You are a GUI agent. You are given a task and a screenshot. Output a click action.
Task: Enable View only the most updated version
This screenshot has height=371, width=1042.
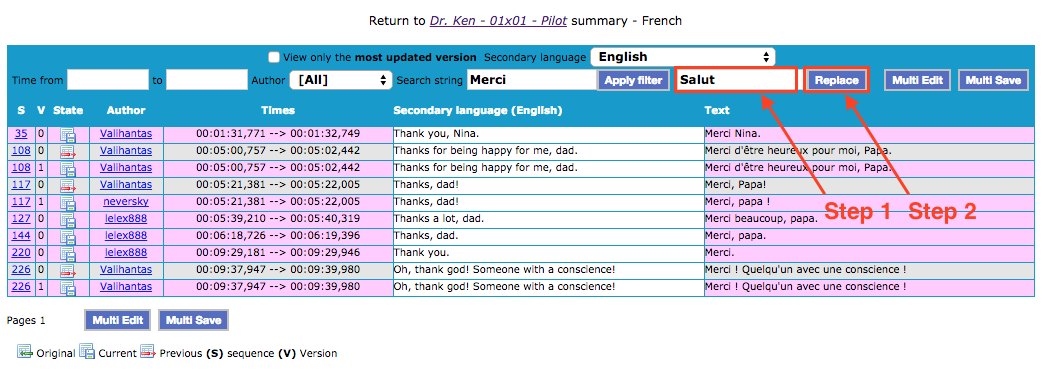click(x=273, y=57)
